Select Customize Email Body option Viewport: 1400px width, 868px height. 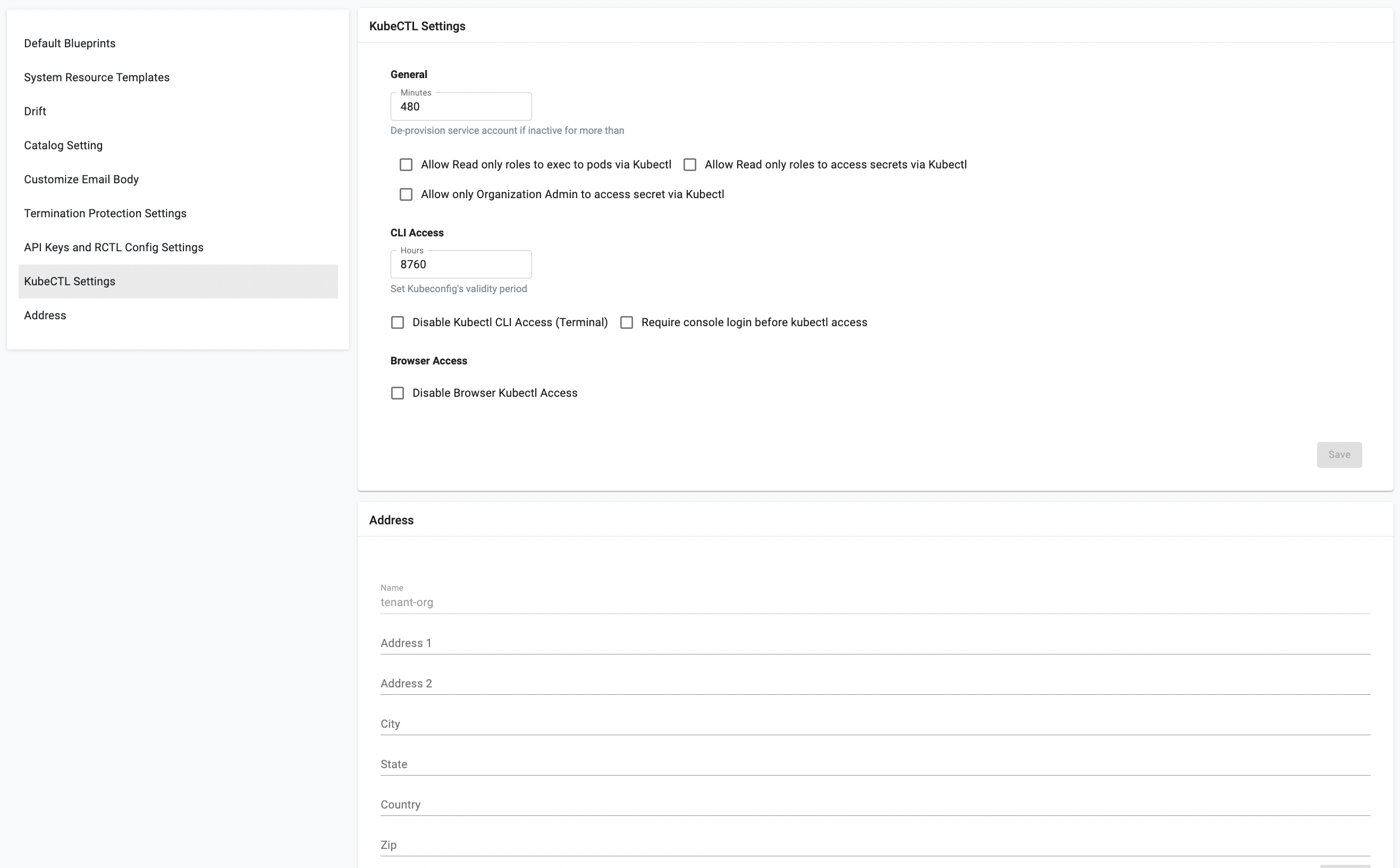point(81,179)
